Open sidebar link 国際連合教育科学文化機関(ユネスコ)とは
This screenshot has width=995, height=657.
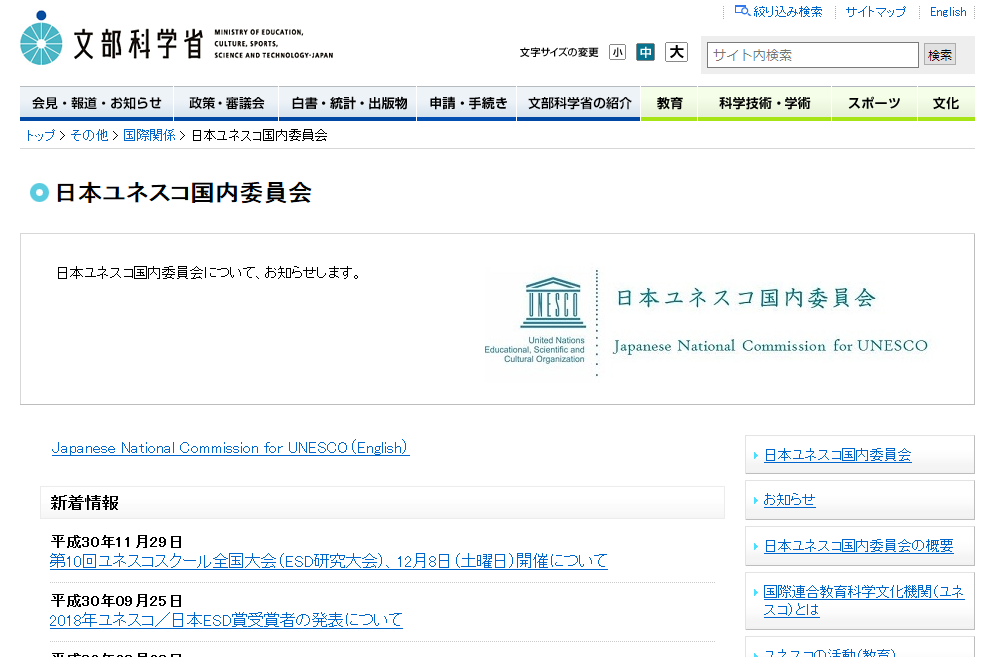864,601
